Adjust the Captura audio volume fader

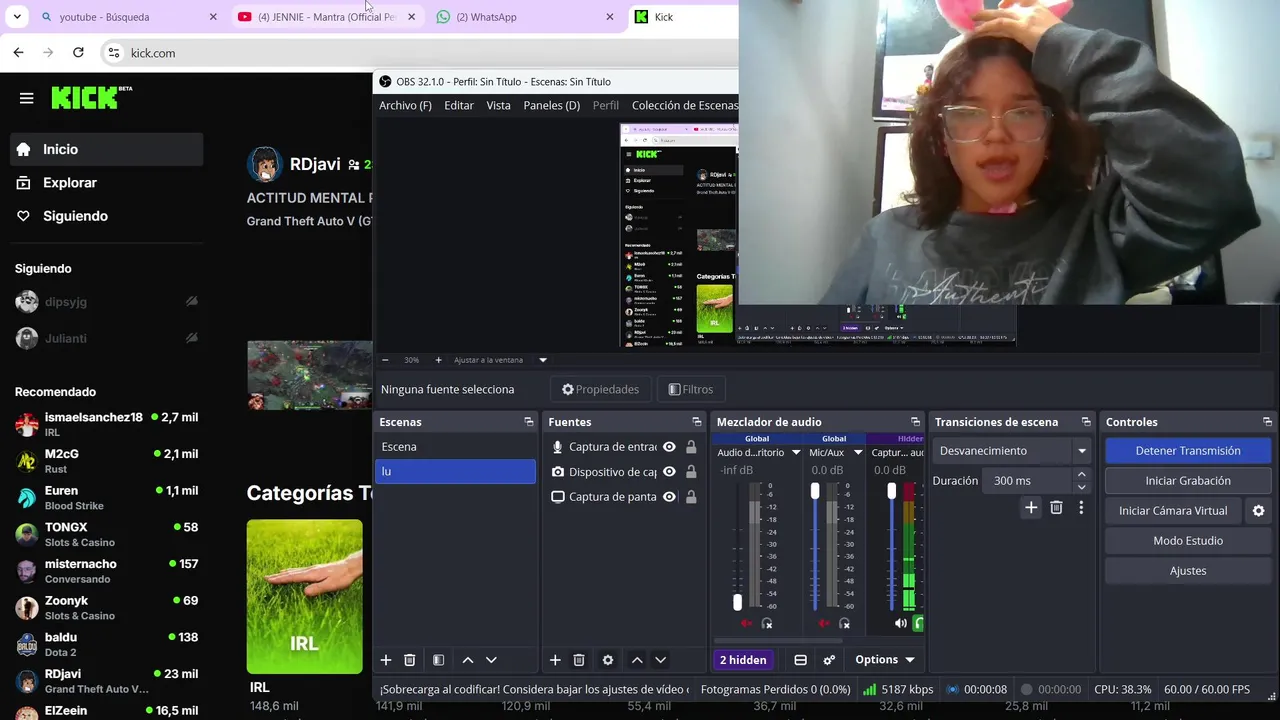pyautogui.click(x=892, y=491)
